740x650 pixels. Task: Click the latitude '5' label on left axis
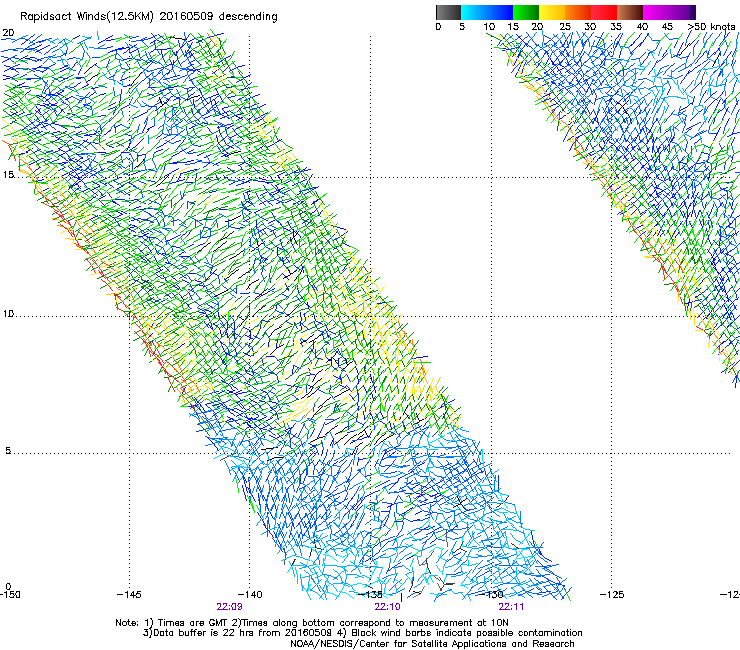(x=8, y=451)
